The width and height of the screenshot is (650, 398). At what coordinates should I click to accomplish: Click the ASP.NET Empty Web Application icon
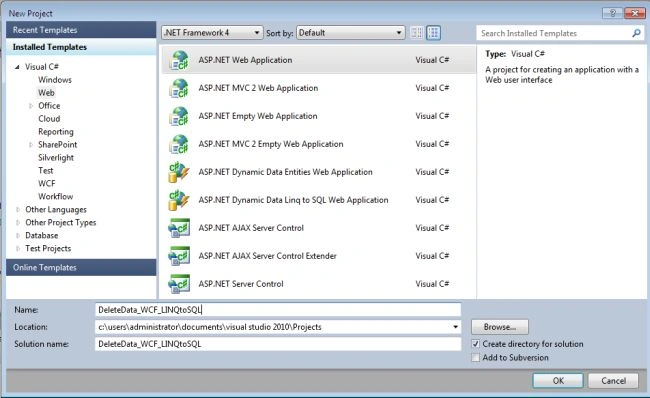tap(179, 116)
